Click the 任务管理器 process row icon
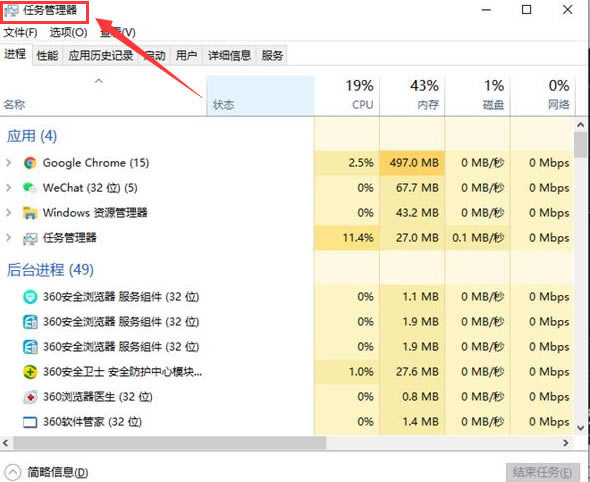The width and height of the screenshot is (590, 482). pos(30,238)
